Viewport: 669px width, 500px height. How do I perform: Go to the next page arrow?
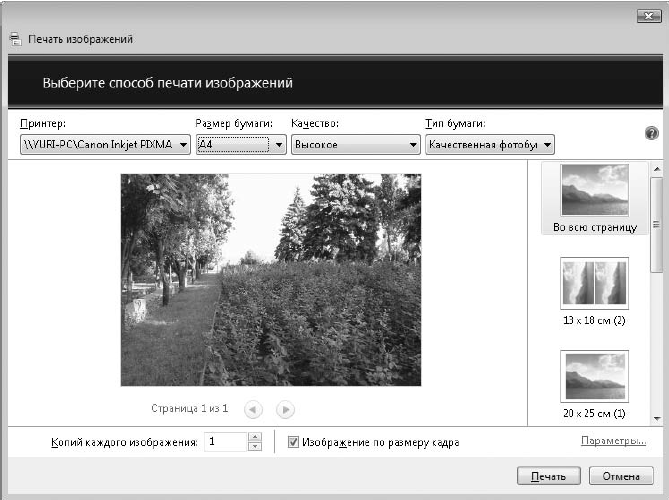pyautogui.click(x=285, y=410)
